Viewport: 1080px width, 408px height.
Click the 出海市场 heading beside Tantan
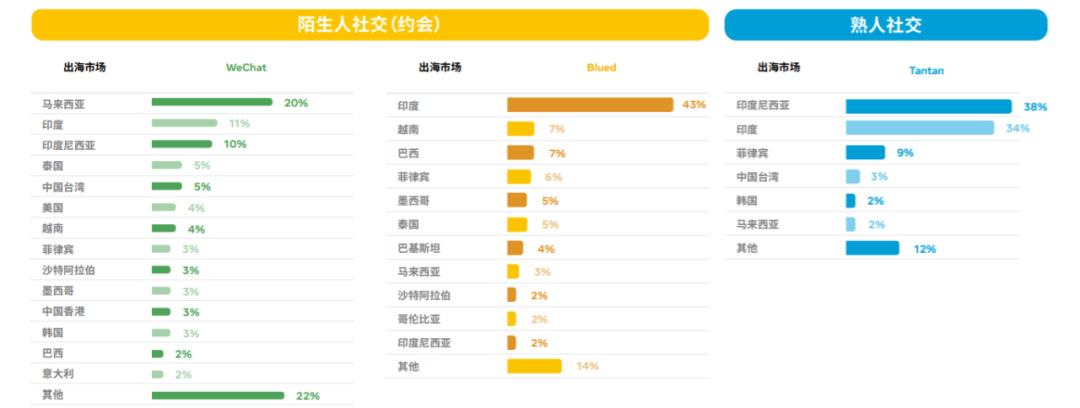779,68
